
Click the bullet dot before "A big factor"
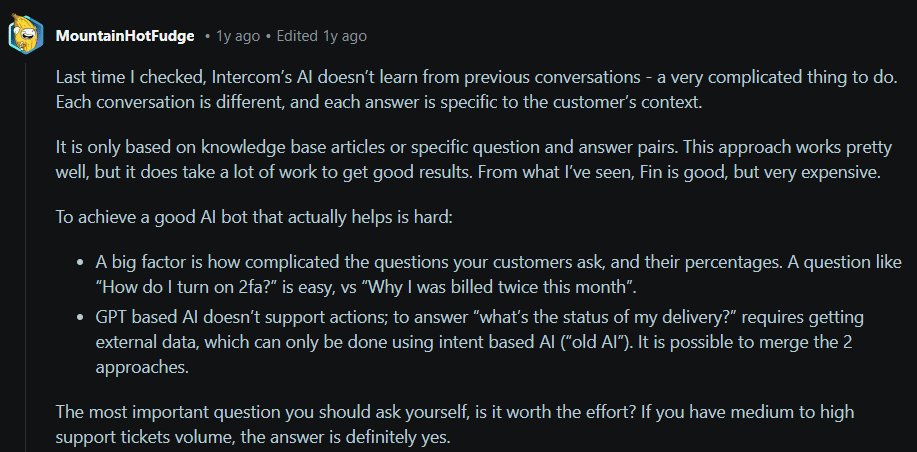click(x=82, y=263)
